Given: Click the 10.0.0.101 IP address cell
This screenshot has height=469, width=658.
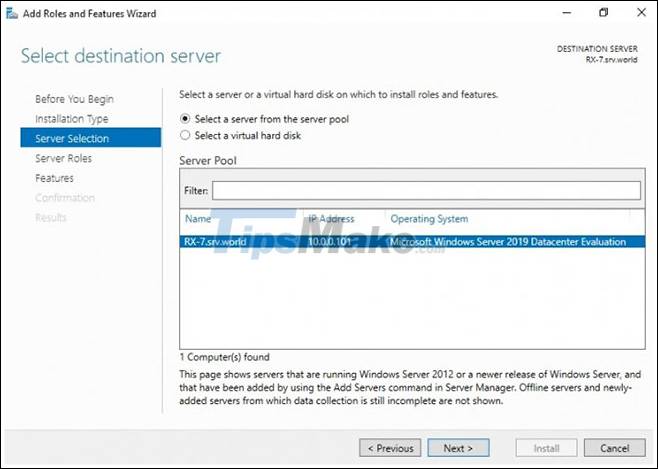Looking at the screenshot, I should click(x=329, y=242).
